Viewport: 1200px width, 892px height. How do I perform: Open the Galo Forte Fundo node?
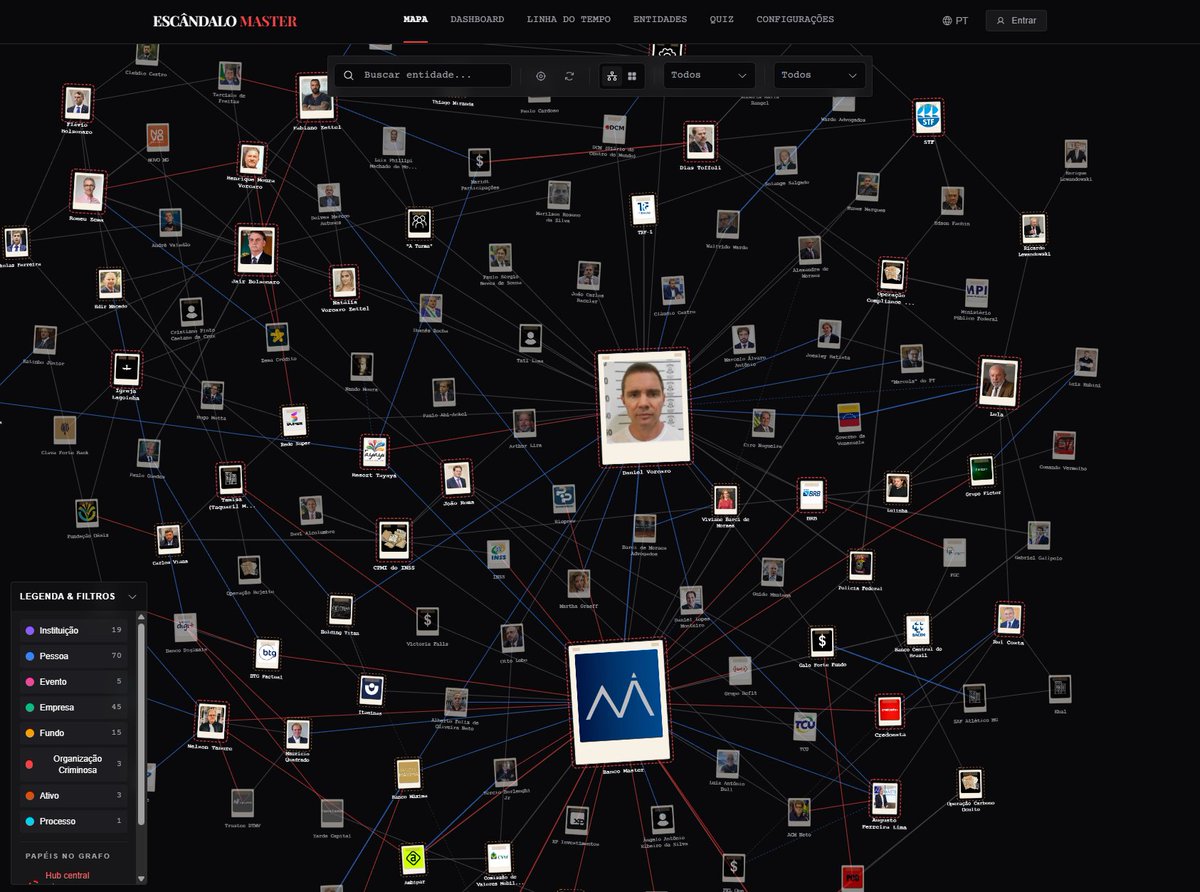coord(822,642)
